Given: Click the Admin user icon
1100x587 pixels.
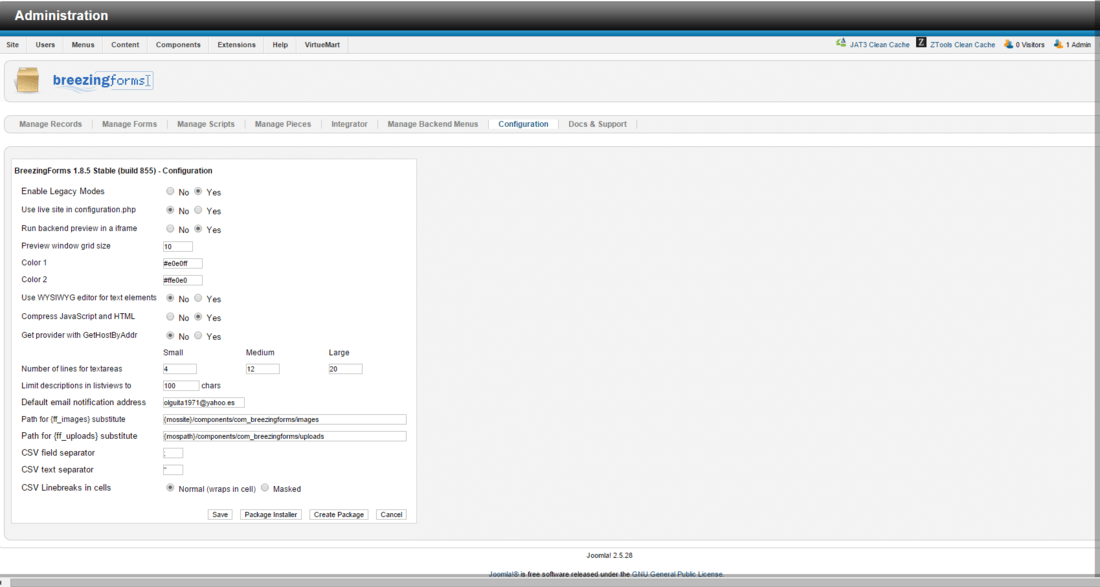Looking at the screenshot, I should pyautogui.click(x=1058, y=44).
